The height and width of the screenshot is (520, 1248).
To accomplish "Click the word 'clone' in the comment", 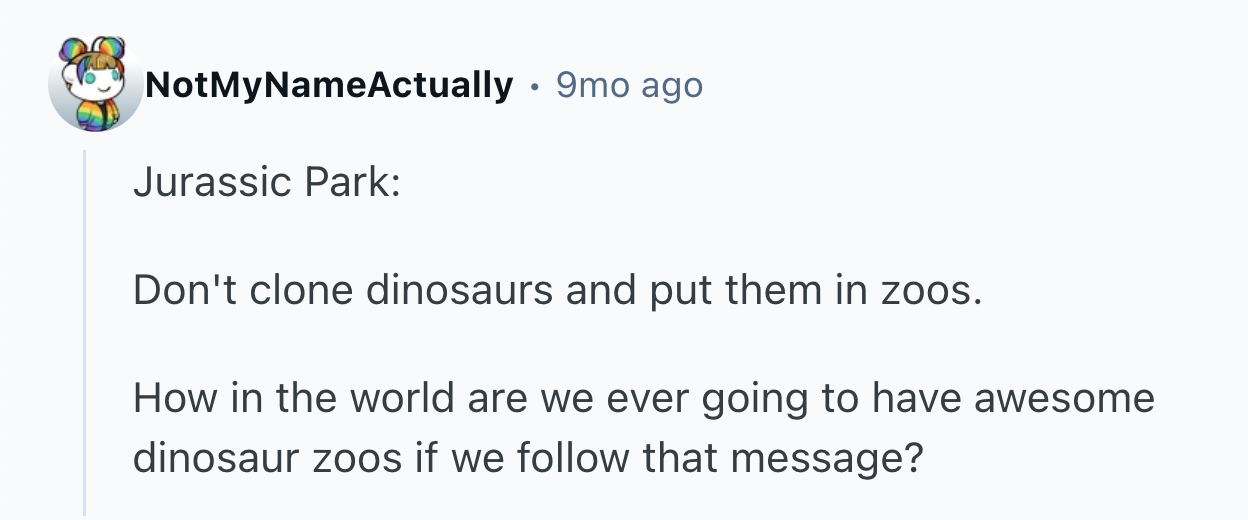I will [x=300, y=291].
